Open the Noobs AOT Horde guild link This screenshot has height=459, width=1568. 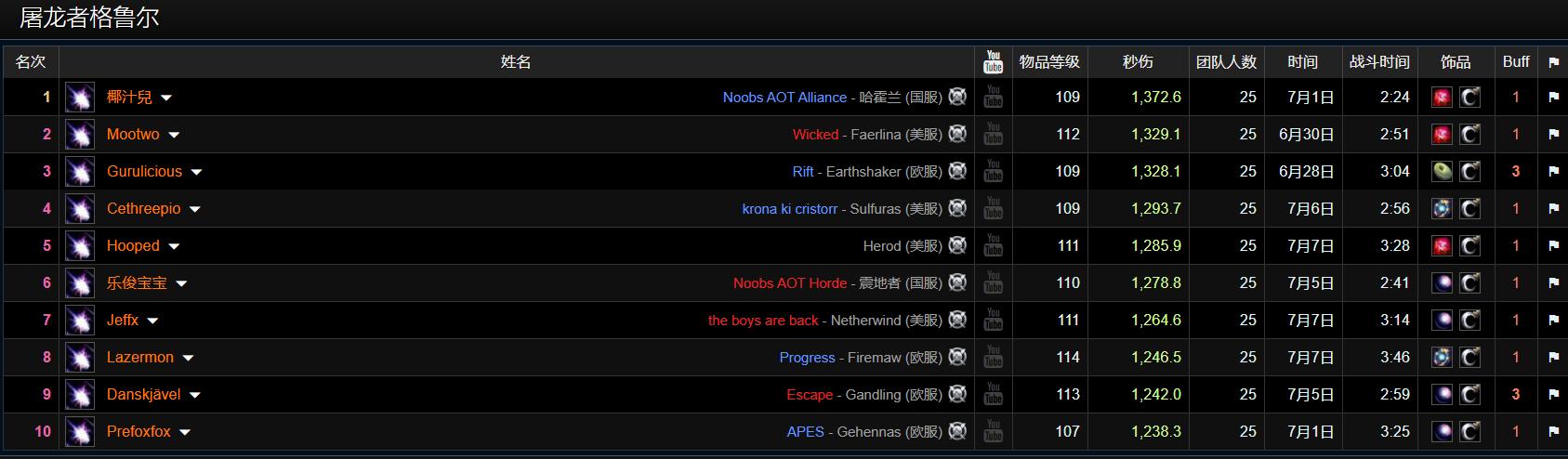pyautogui.click(x=790, y=283)
